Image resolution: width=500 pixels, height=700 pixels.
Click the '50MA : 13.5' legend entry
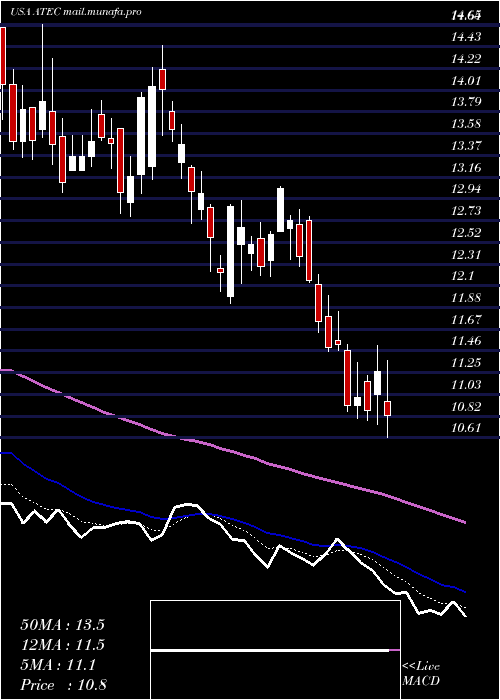(62, 625)
